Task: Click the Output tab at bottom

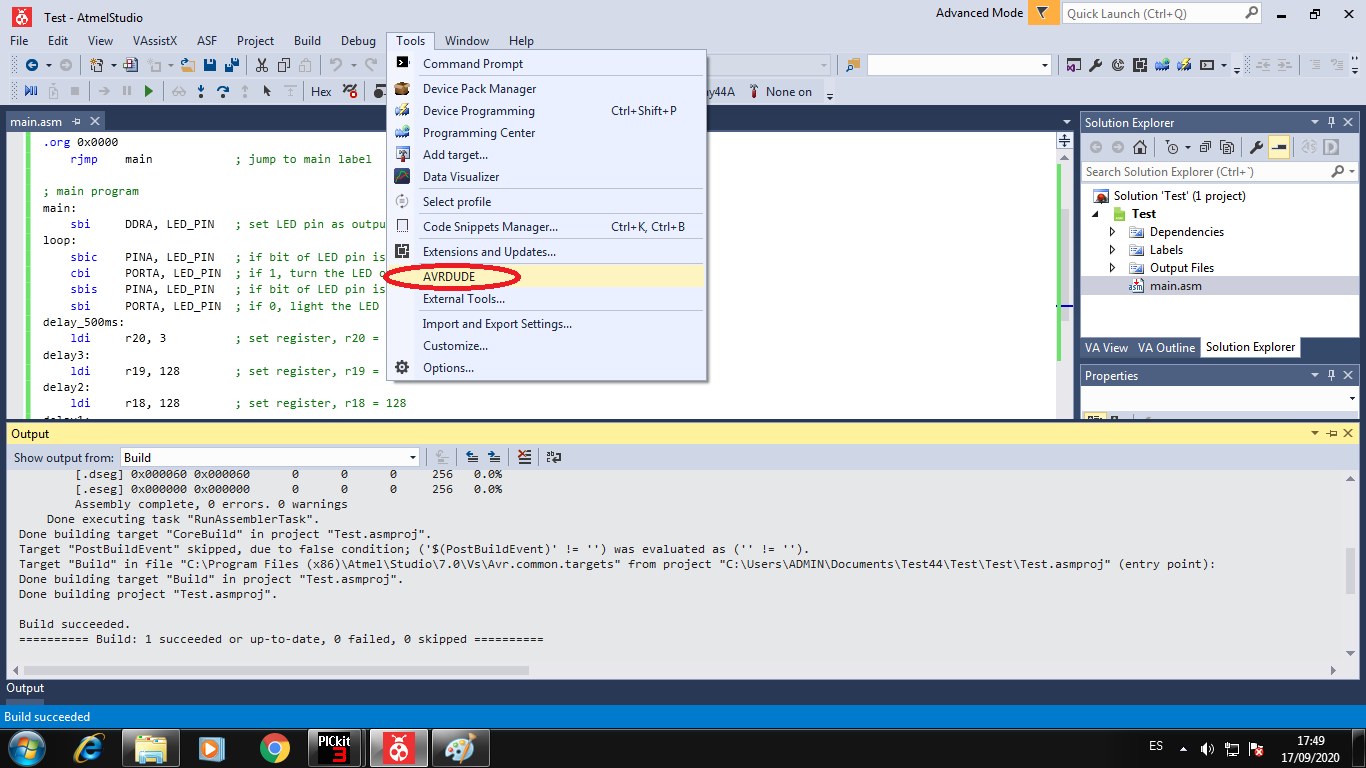Action: [x=26, y=688]
